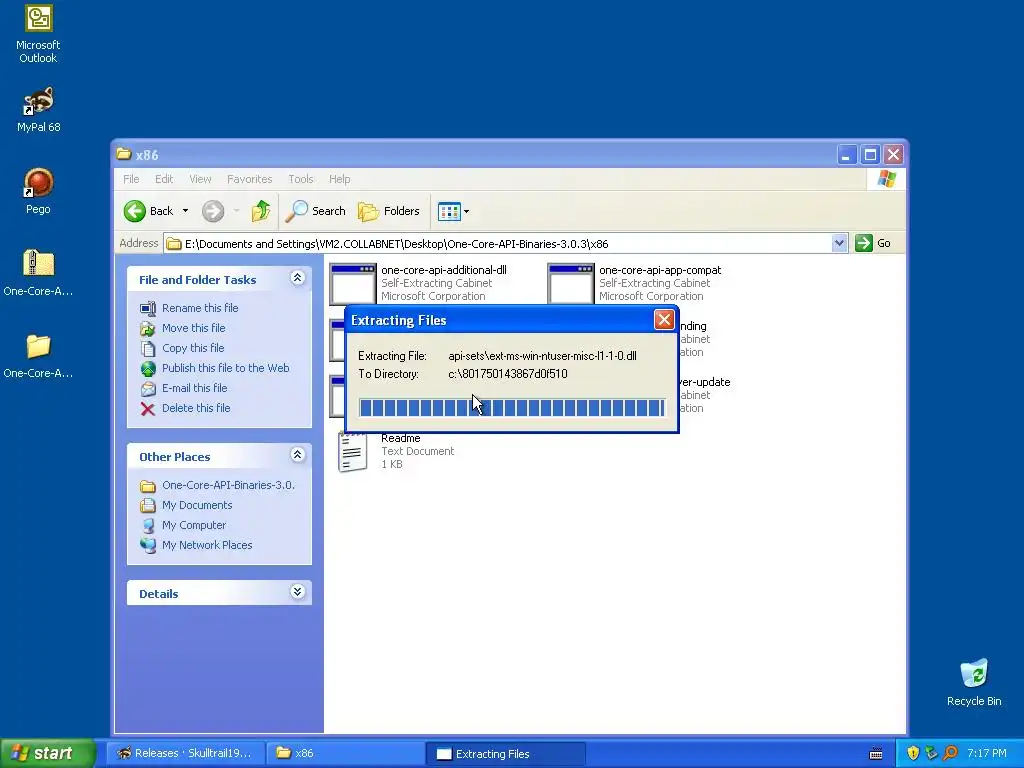Click the 7:17 PM clock
The image size is (1024, 768).
click(987, 754)
